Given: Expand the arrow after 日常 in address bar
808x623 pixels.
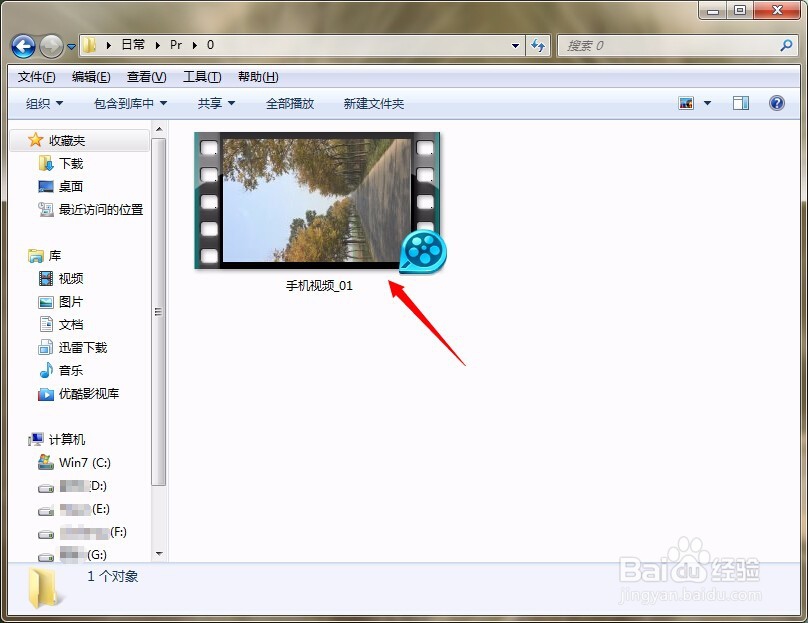Looking at the screenshot, I should tap(158, 45).
